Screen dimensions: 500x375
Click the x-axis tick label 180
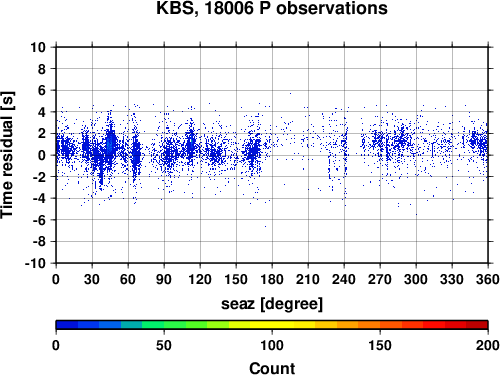point(272,279)
